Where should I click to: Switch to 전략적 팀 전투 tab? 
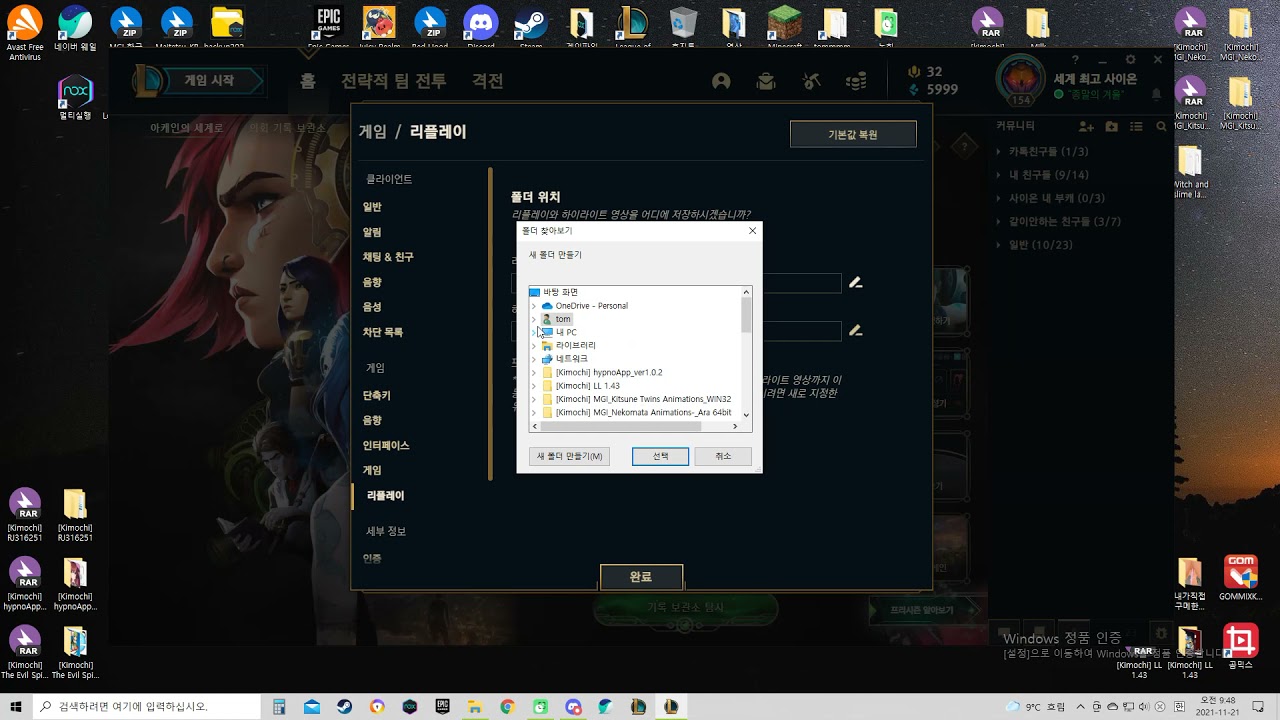pos(394,81)
